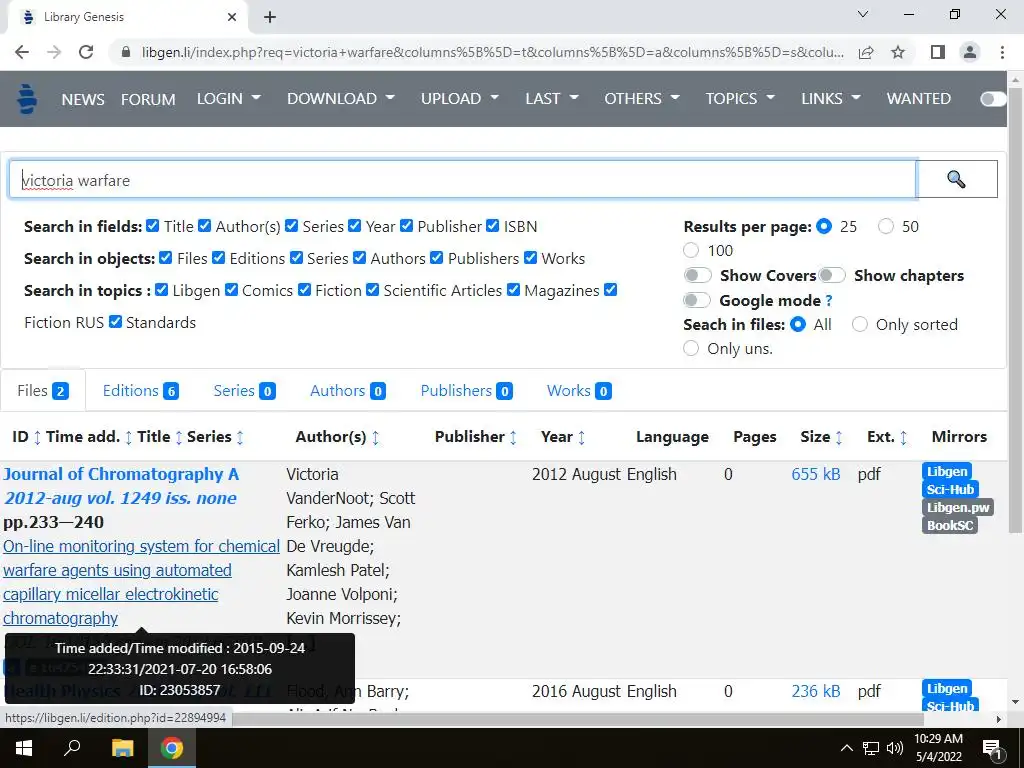Uncheck the Comics topic checkbox
Viewport: 1024px width, 768px height.
231,290
